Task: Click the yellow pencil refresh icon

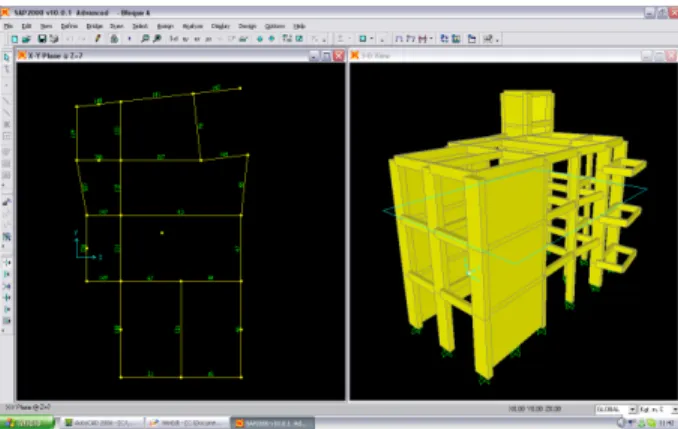Action: point(98,39)
